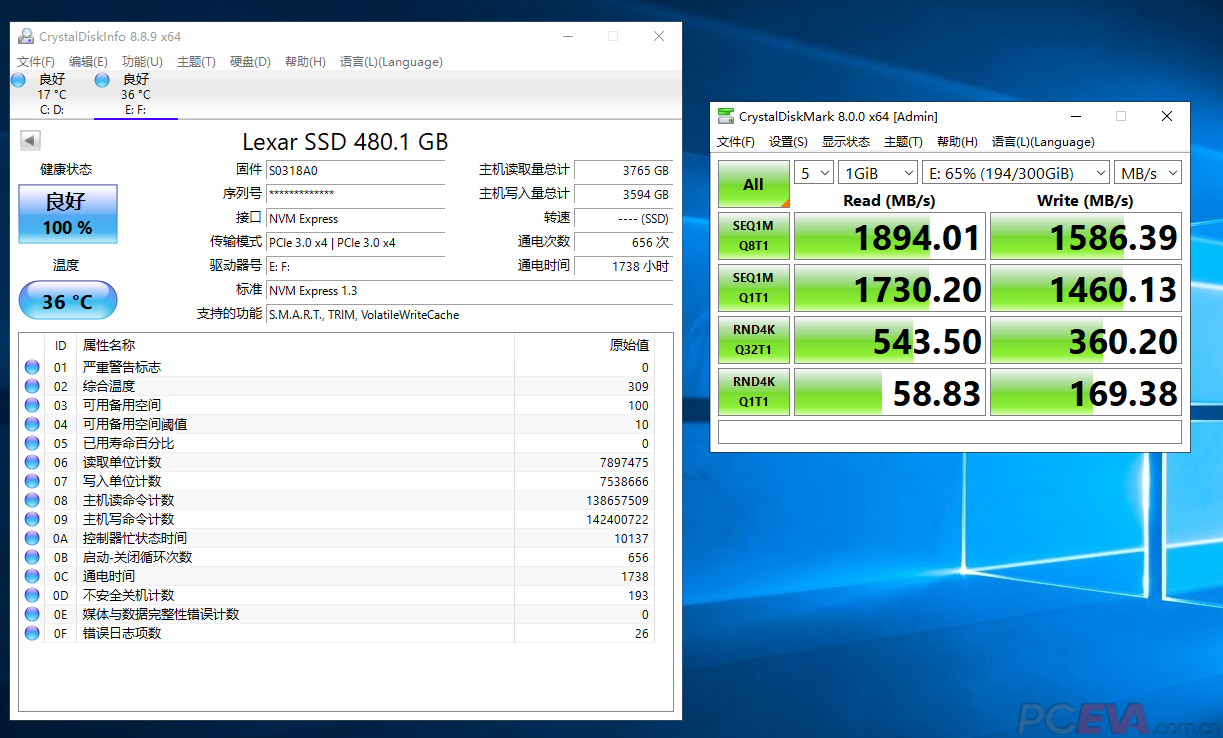Click status orb for attribute 05 已用寿命百分比

click(x=32, y=443)
